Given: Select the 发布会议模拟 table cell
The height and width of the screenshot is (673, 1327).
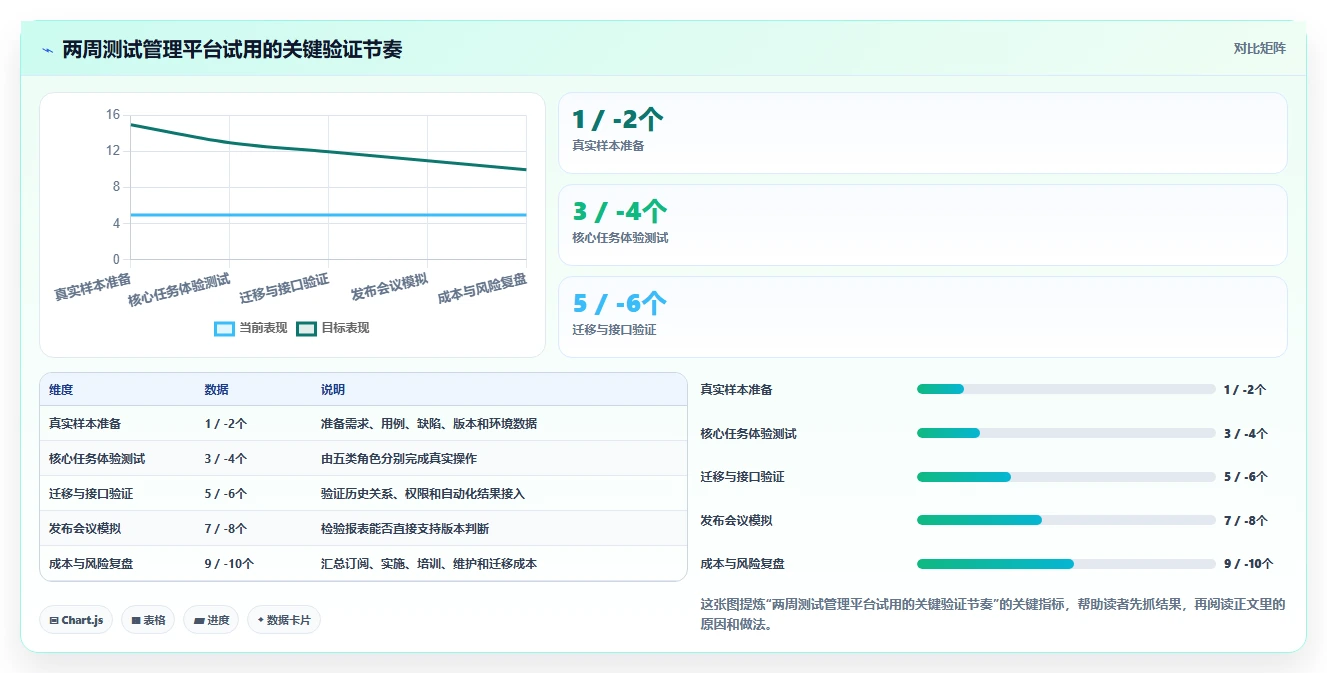Looking at the screenshot, I should (118, 528).
